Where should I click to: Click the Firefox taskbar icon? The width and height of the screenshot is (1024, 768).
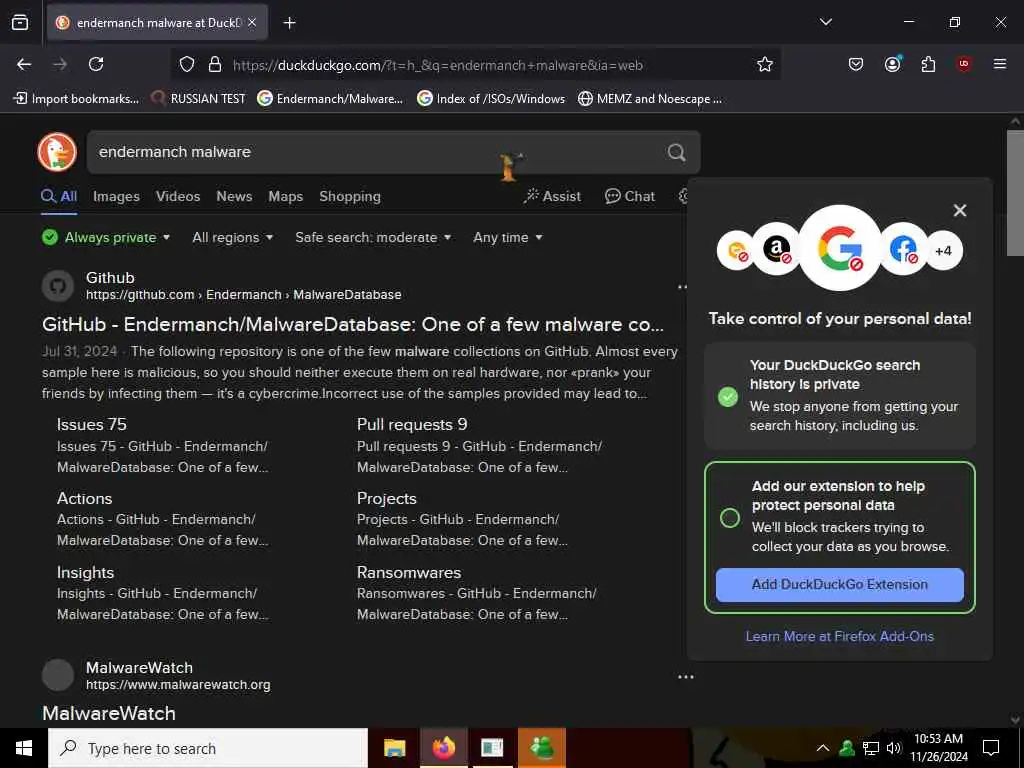point(443,748)
